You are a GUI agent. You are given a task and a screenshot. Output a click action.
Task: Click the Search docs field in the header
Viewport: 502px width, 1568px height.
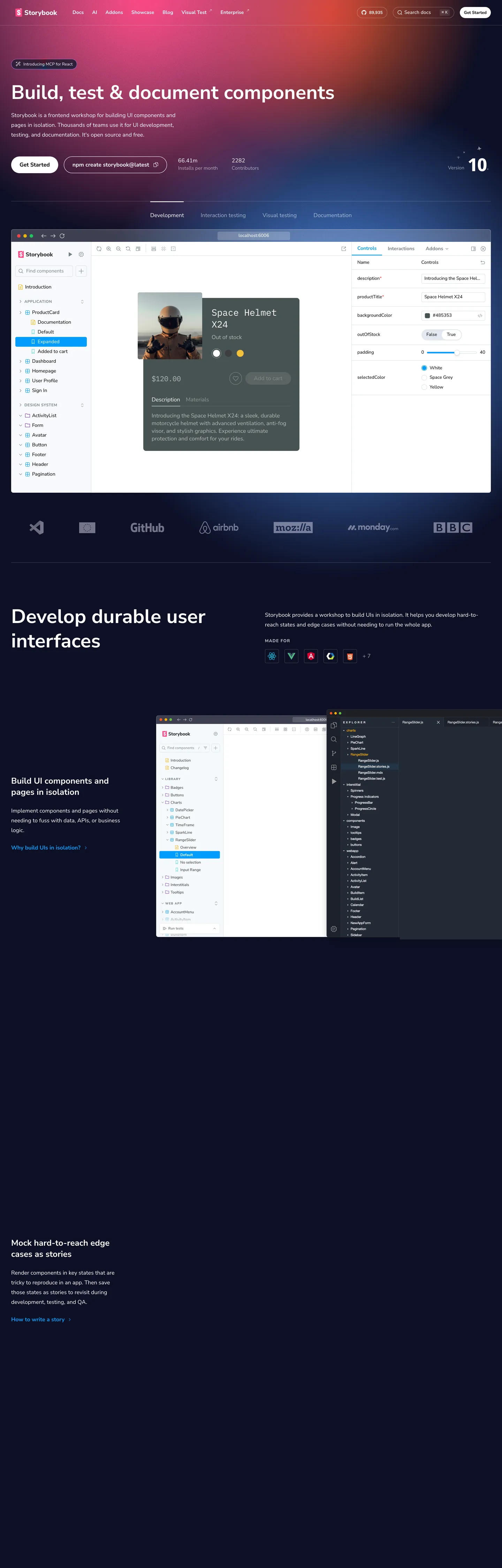point(424,12)
